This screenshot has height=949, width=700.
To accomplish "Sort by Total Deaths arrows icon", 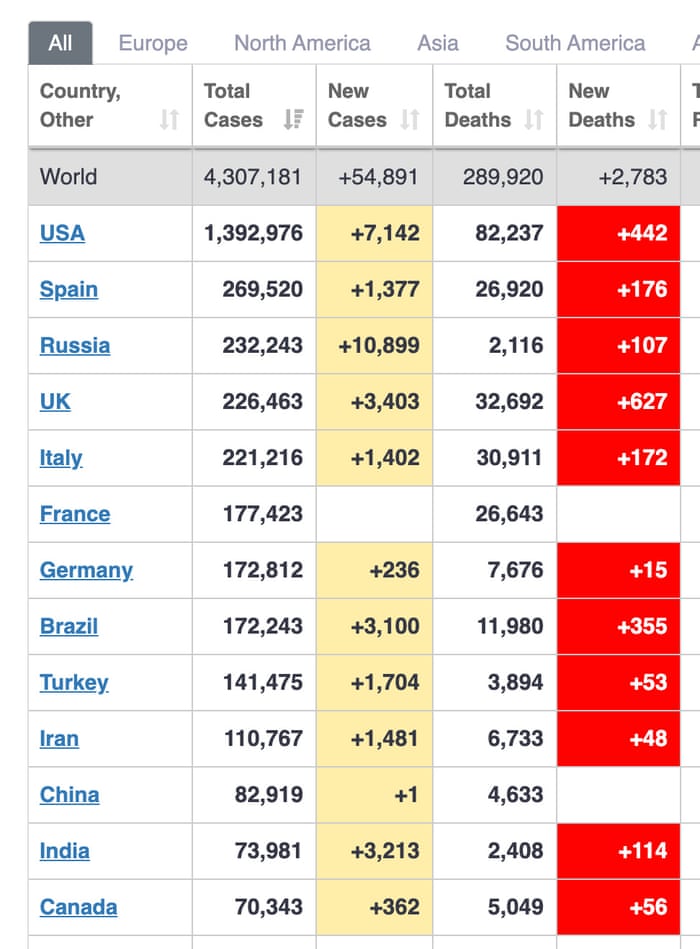I will [534, 120].
